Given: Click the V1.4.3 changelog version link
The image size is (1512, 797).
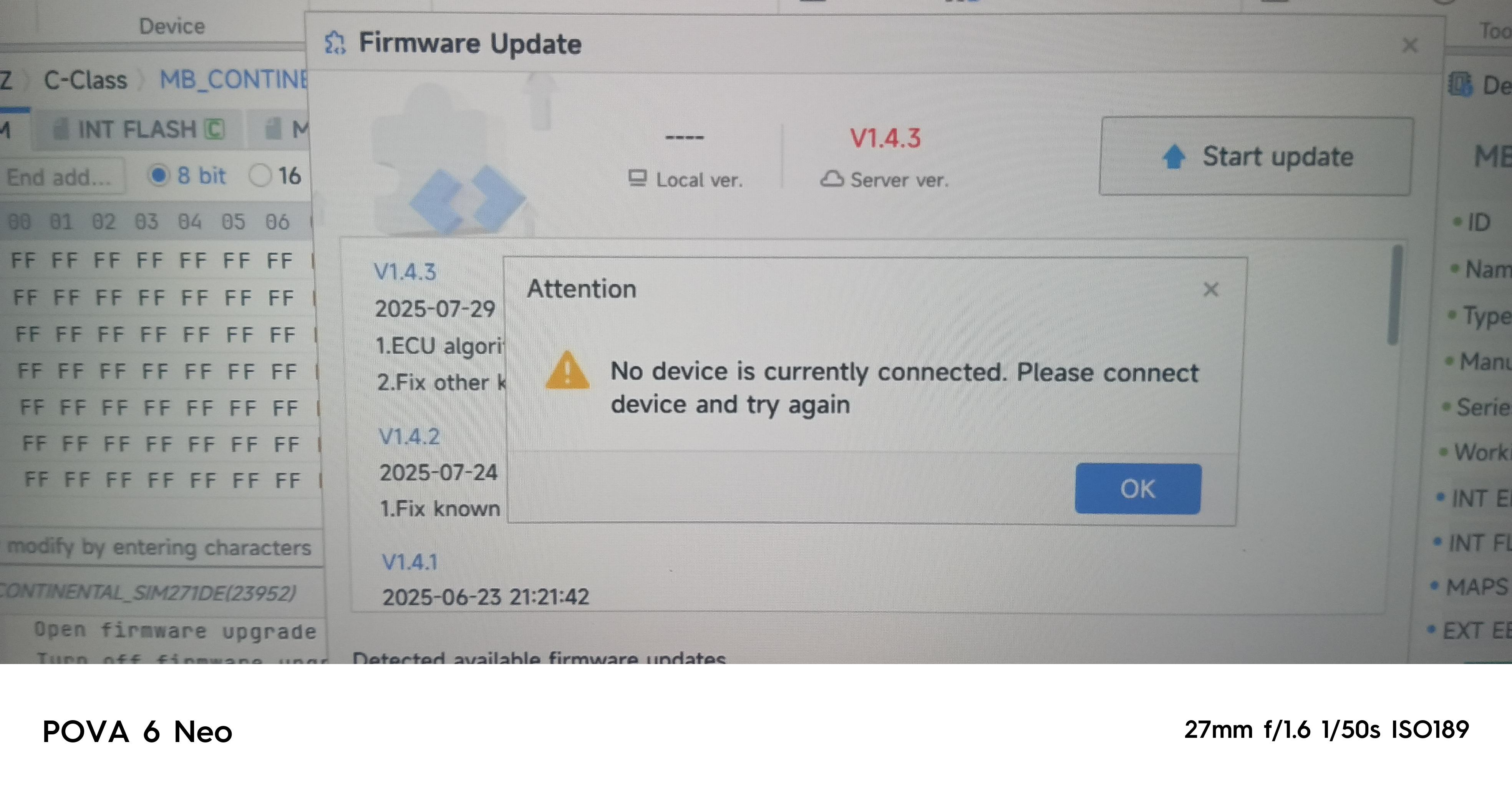Looking at the screenshot, I should coord(405,272).
